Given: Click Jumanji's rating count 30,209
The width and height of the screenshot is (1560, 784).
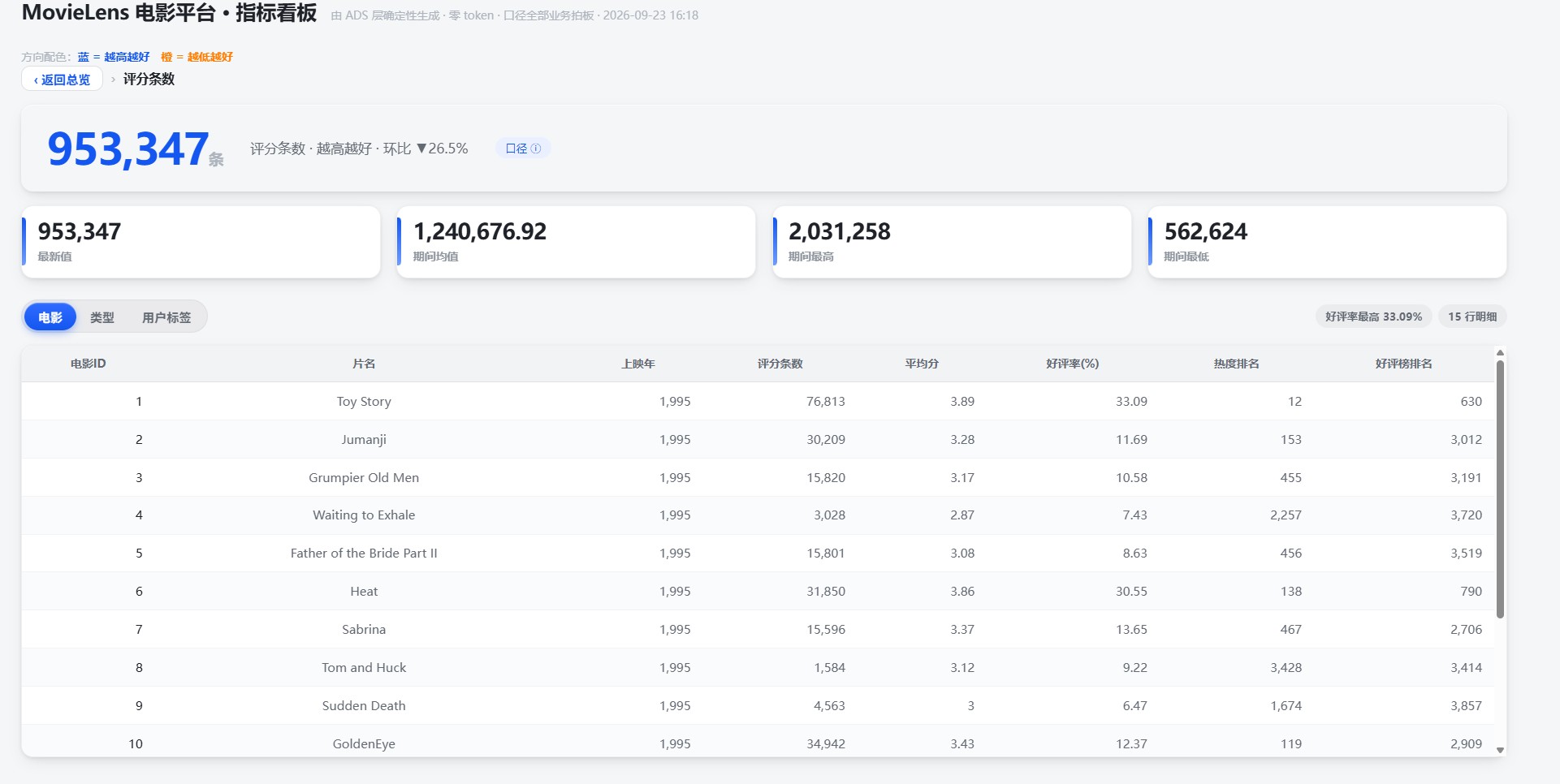Looking at the screenshot, I should [x=826, y=440].
